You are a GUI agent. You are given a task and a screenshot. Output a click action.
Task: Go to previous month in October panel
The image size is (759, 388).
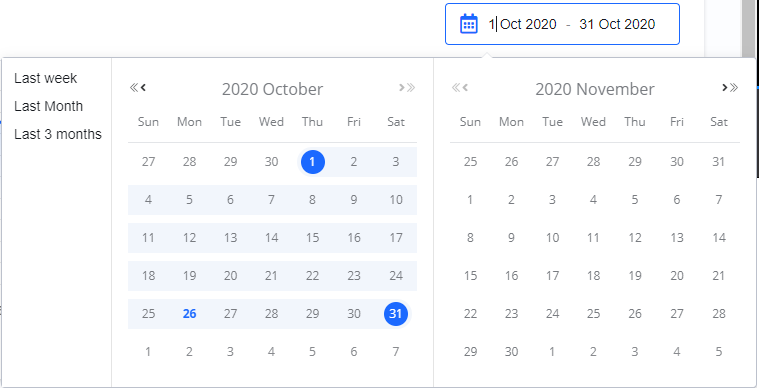(x=143, y=88)
